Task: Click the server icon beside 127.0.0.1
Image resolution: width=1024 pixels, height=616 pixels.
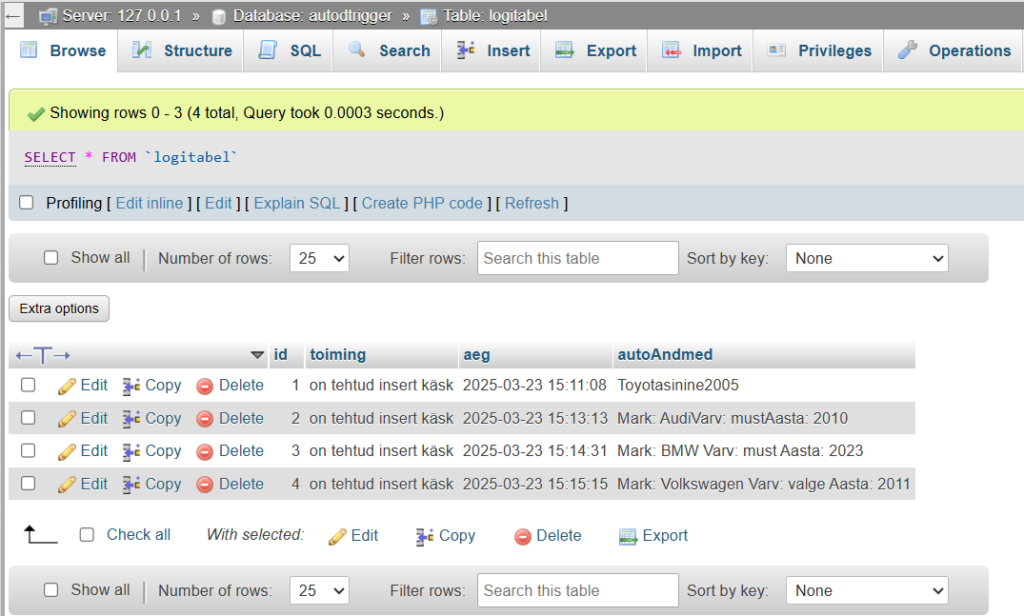Action: pos(48,16)
